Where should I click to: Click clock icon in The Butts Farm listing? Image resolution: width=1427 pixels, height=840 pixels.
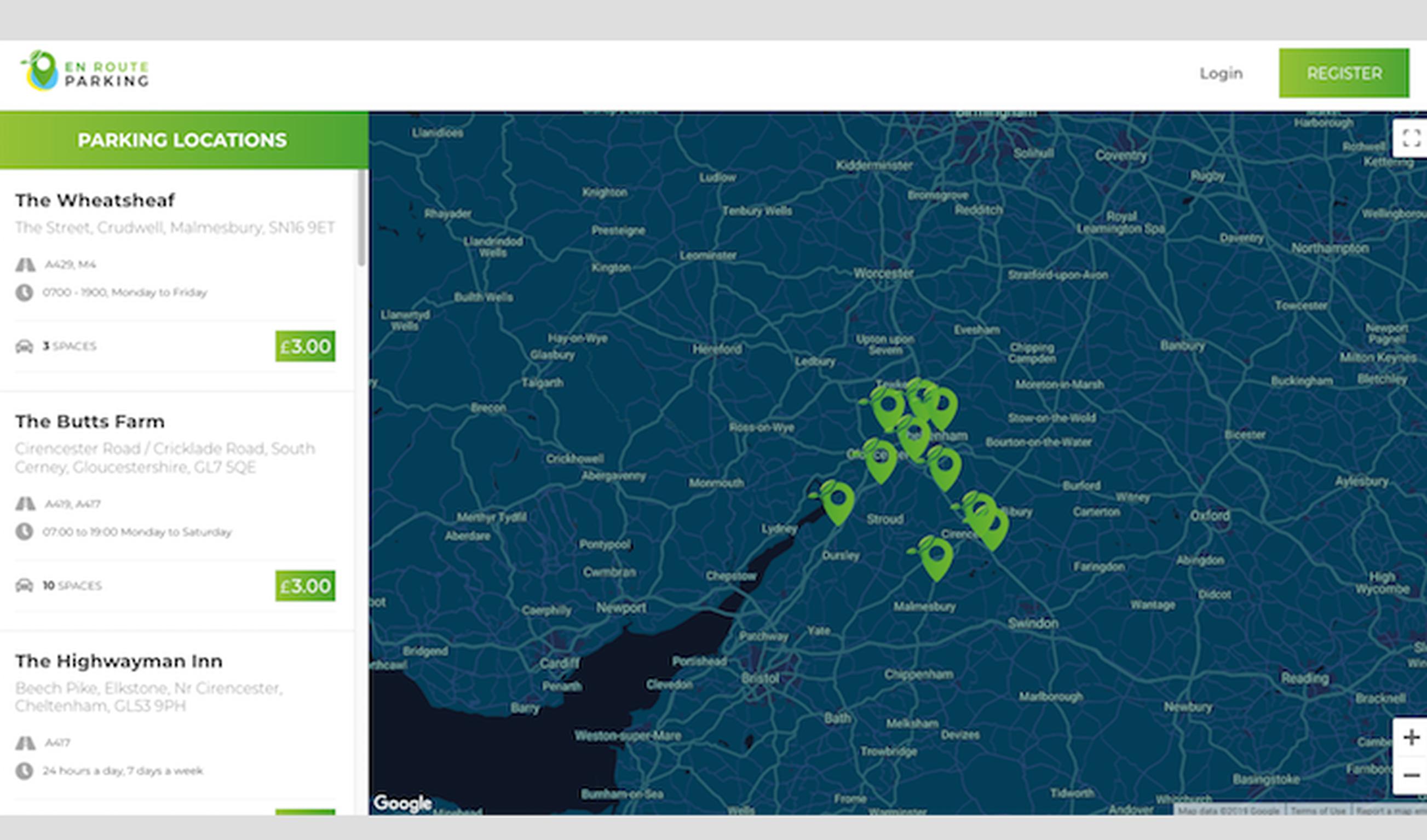pos(24,531)
